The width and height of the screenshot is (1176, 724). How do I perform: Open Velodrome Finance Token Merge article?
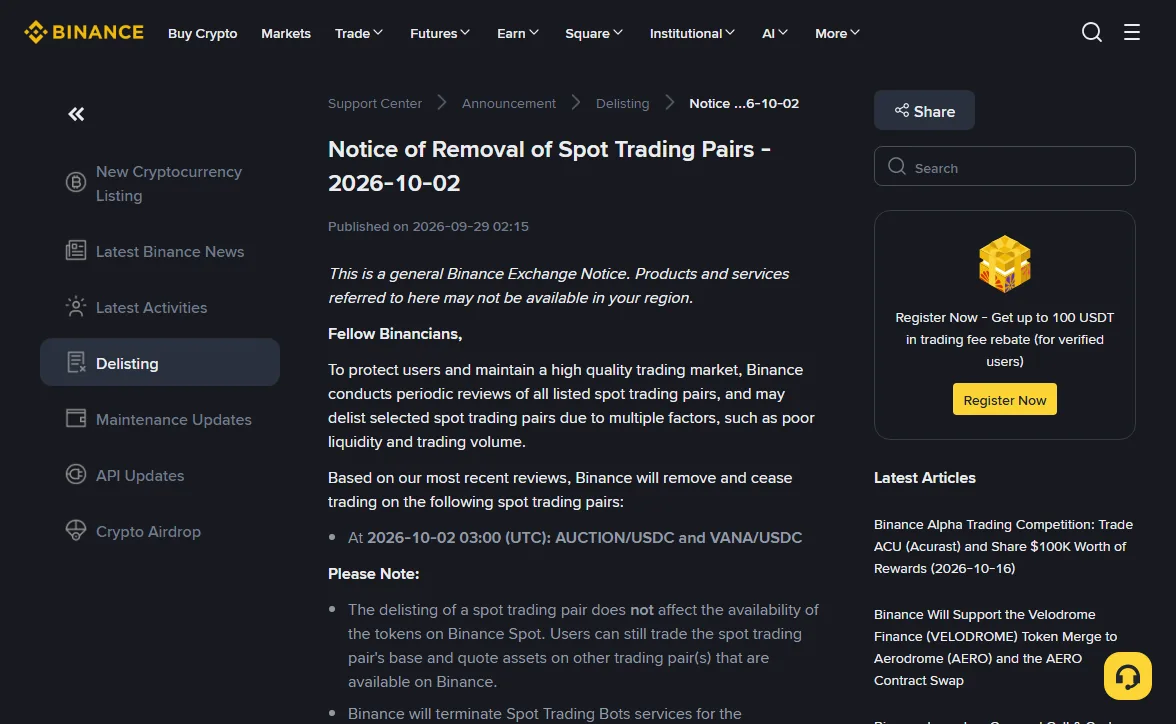(x=995, y=647)
